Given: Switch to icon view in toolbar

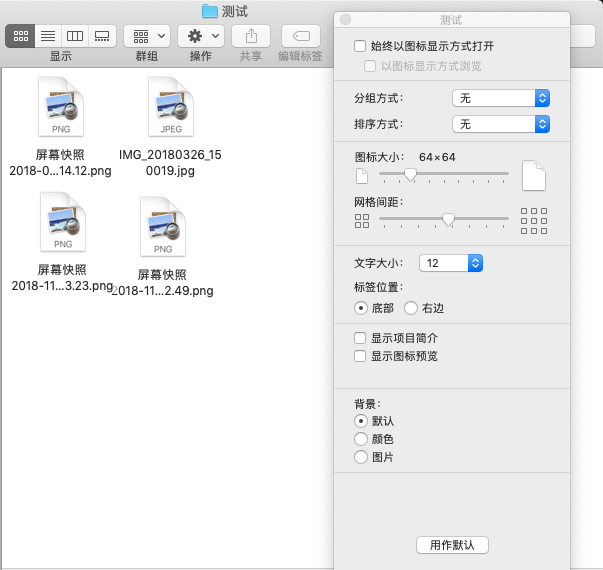Looking at the screenshot, I should (20, 36).
